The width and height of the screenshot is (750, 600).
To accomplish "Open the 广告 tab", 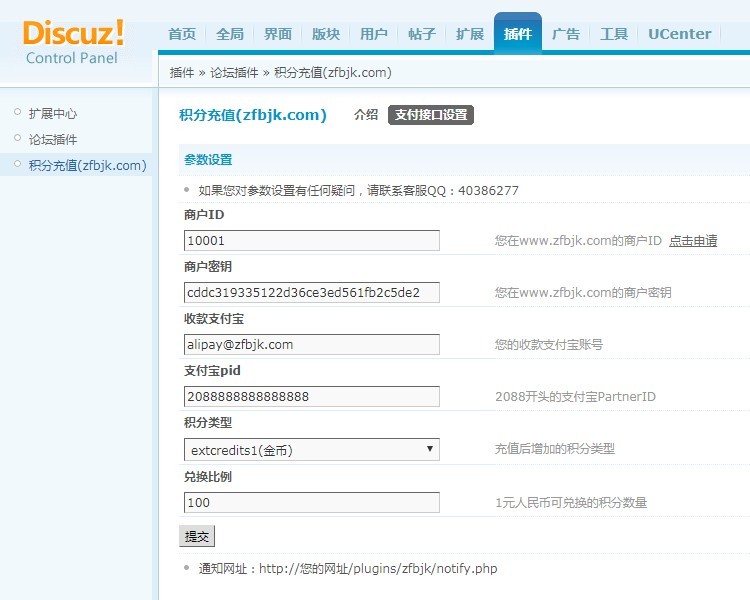I will click(x=566, y=34).
